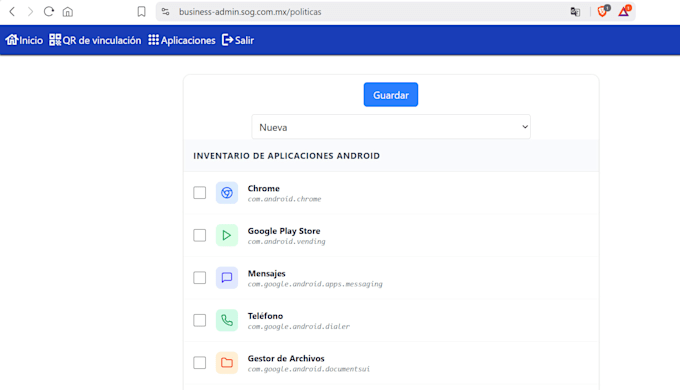Open the Aplicaciones menu item
The height and width of the screenshot is (390, 680).
pos(182,40)
